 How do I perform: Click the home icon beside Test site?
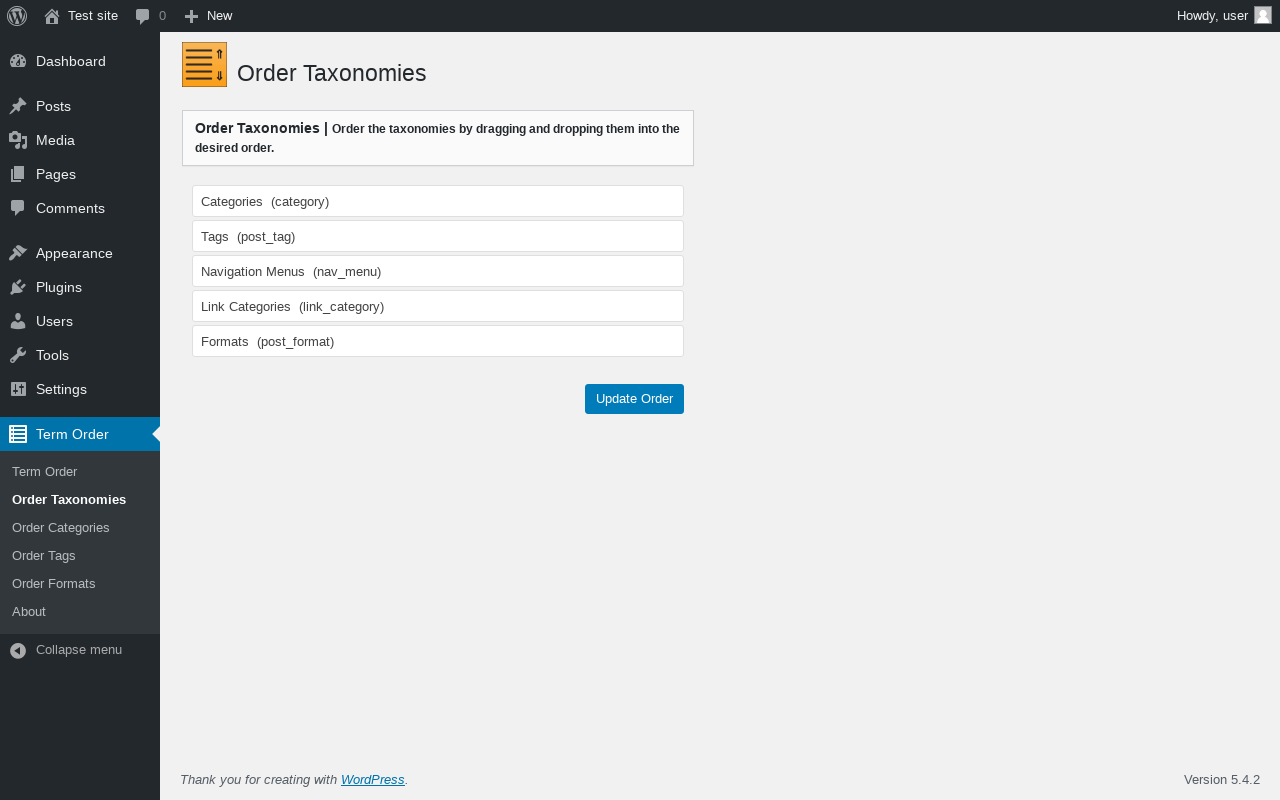[x=52, y=16]
